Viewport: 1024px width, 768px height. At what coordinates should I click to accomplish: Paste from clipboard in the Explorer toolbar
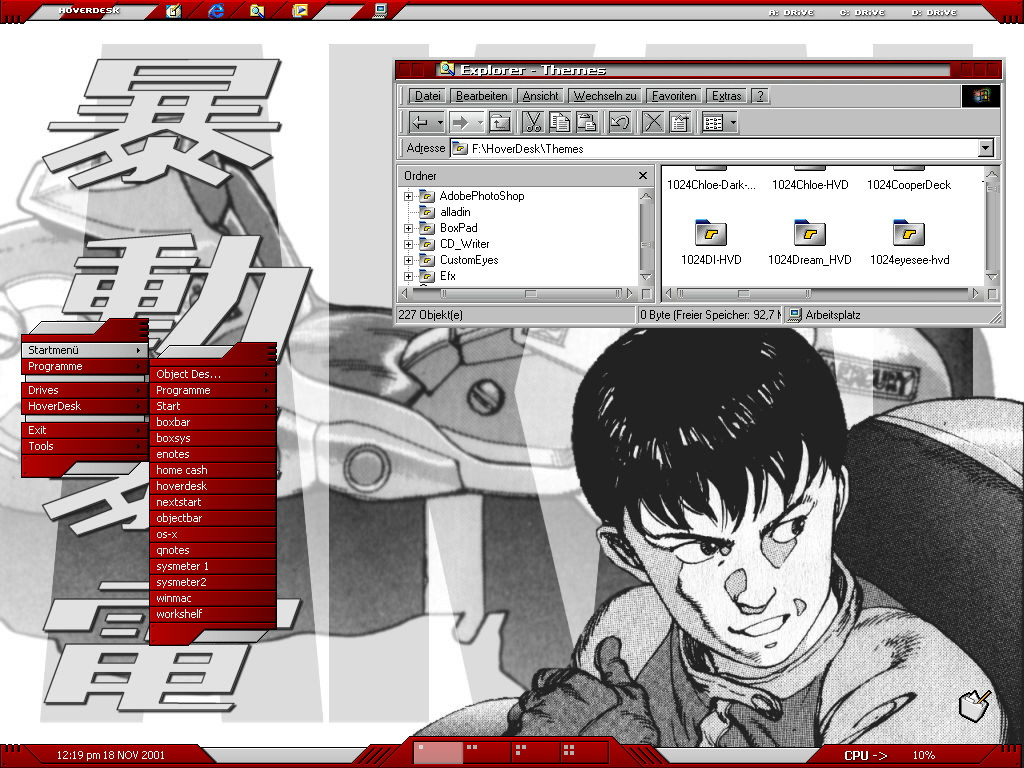click(x=586, y=122)
